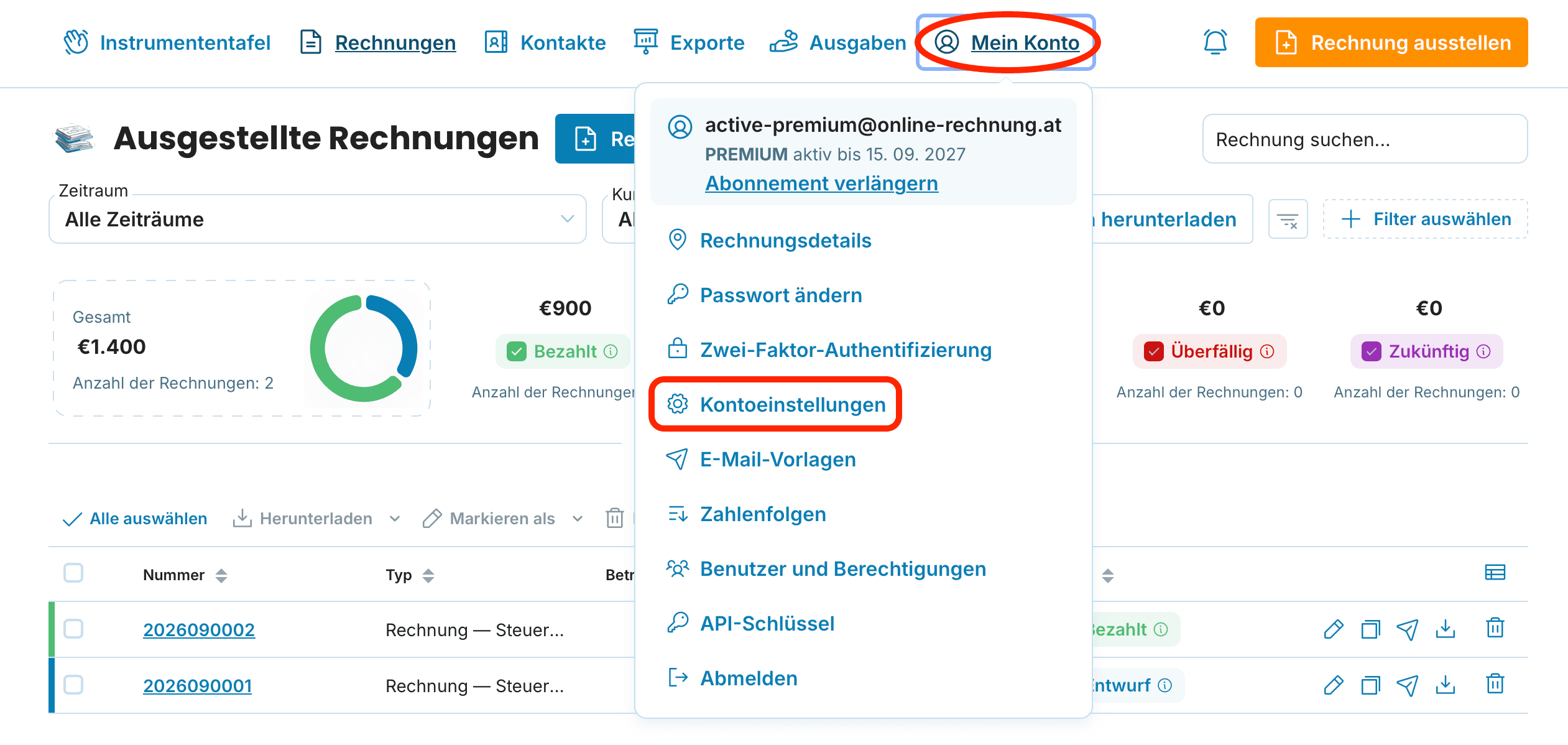
Task: Click Abonnement verlängern link
Action: (x=821, y=183)
